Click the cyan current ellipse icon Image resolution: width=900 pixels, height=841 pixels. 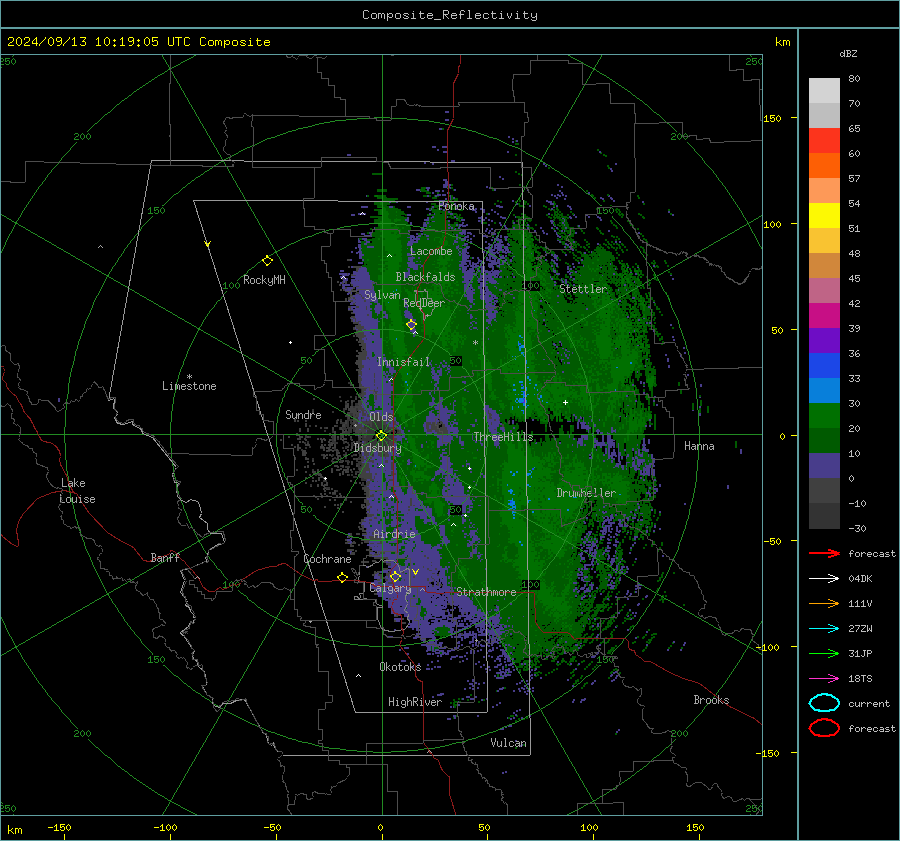pyautogui.click(x=824, y=703)
